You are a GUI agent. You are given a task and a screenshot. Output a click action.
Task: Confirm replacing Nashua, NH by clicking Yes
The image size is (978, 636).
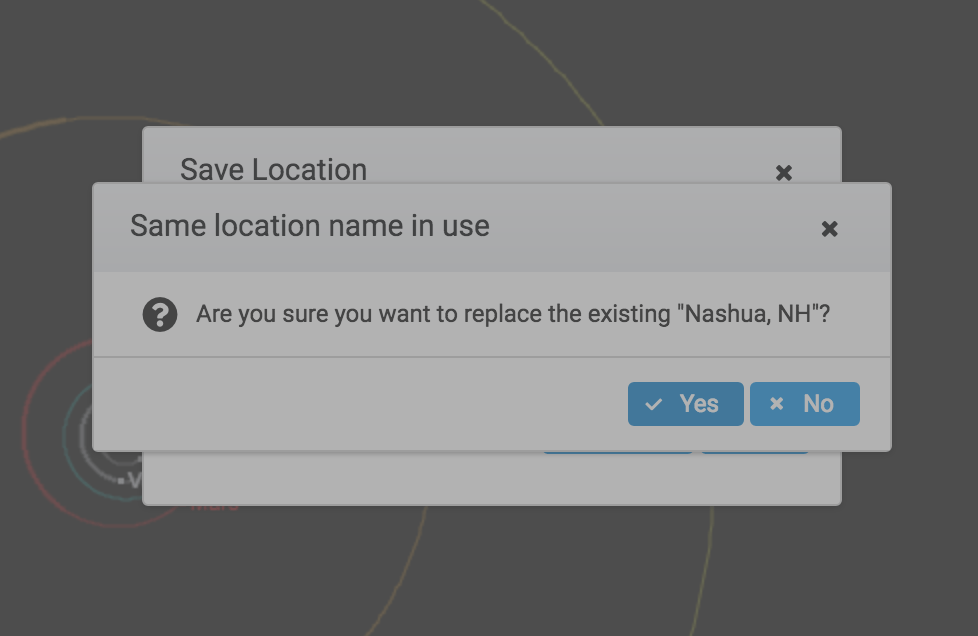tap(686, 404)
